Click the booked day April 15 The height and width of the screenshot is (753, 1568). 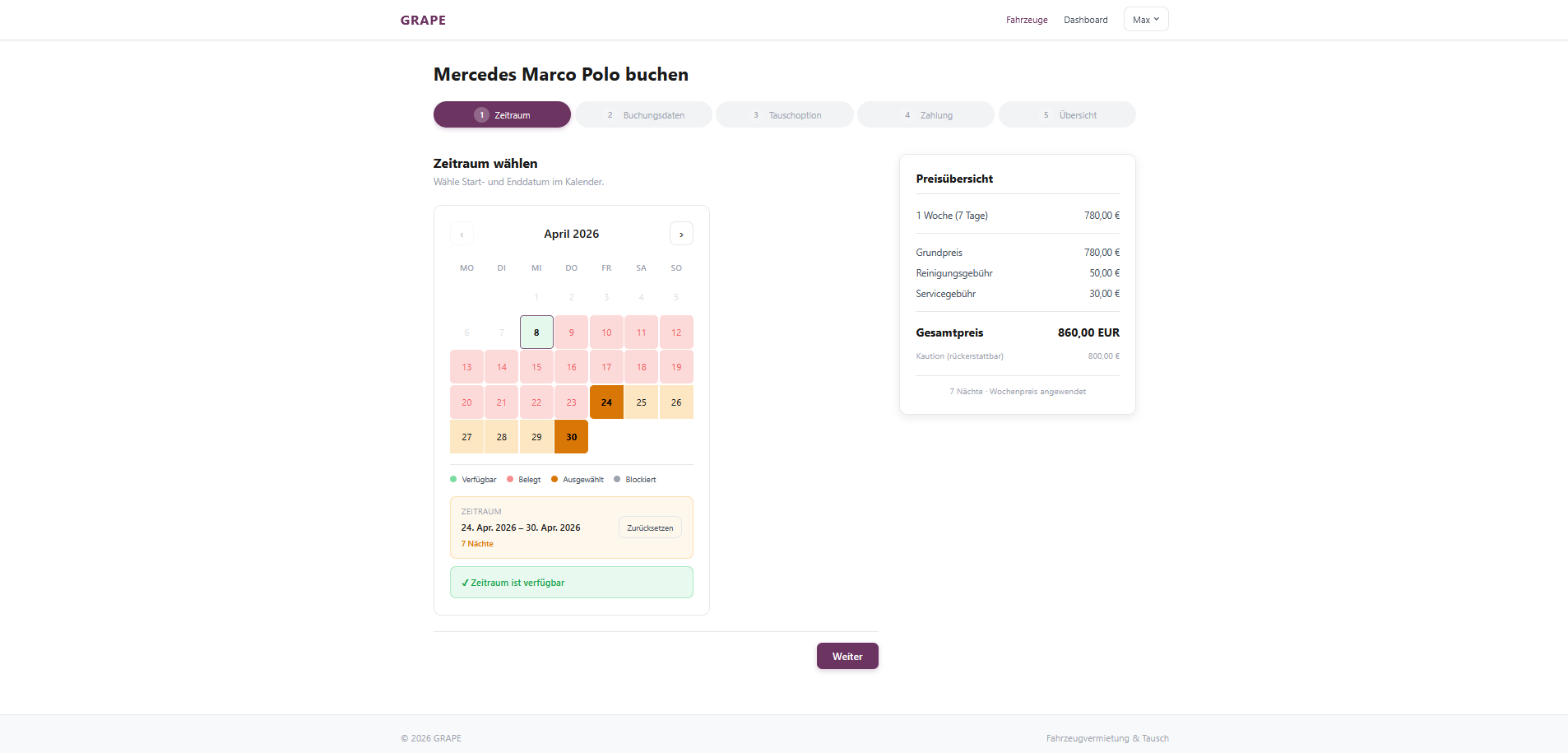tap(536, 367)
